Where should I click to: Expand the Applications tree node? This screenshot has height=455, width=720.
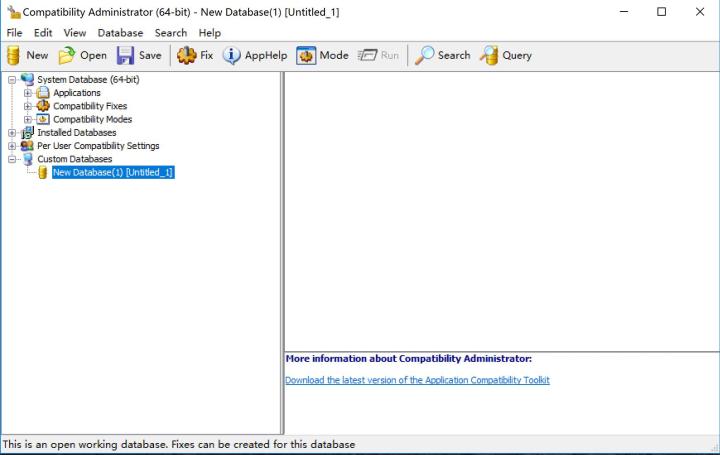(x=28, y=93)
